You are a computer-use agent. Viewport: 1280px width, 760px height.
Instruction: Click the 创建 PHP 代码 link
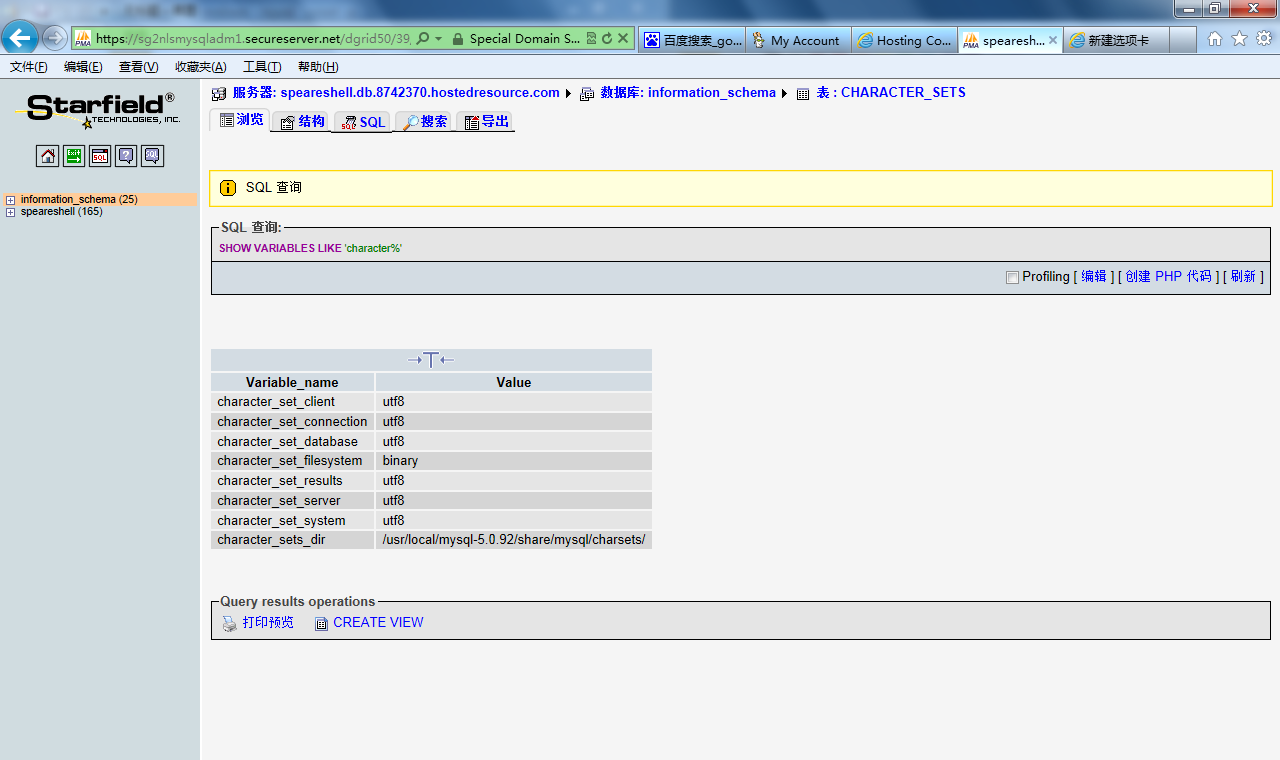pyautogui.click(x=1168, y=277)
